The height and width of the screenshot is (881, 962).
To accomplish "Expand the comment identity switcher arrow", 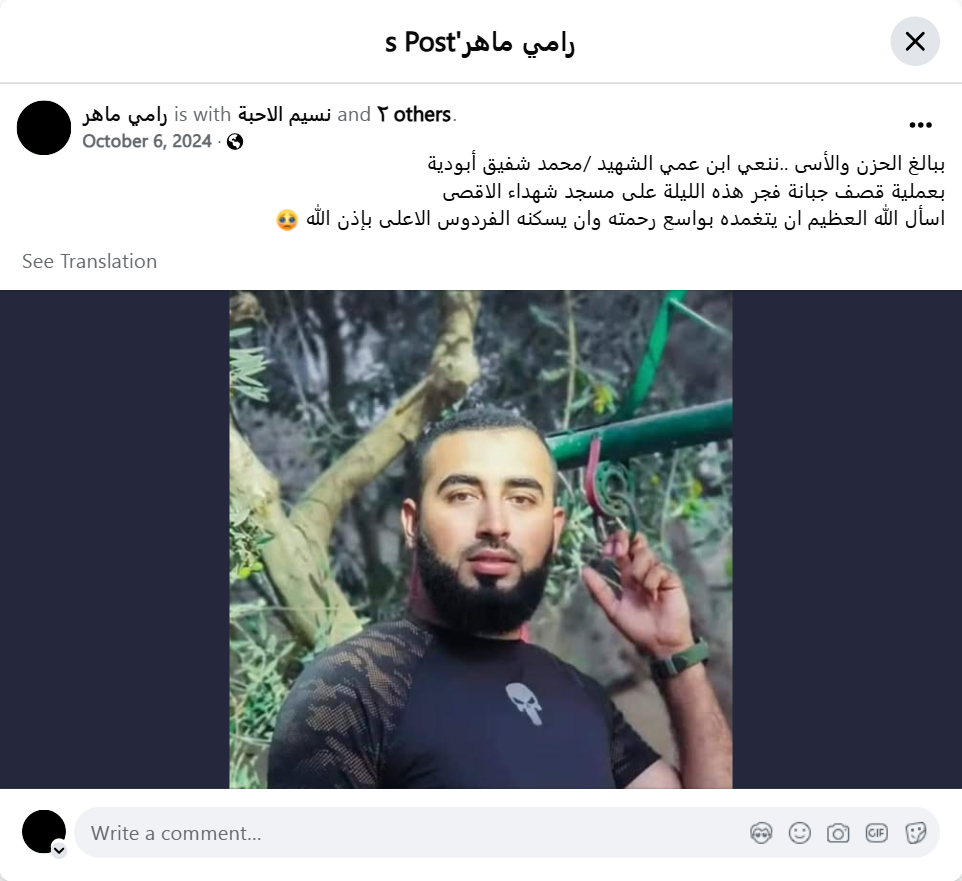I will (x=59, y=850).
